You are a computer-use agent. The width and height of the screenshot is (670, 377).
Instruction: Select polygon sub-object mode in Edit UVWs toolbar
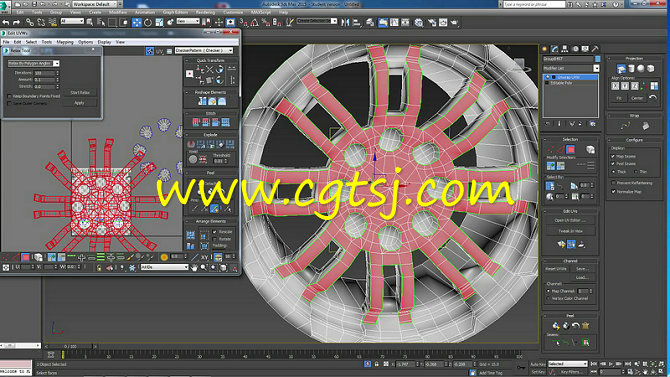[x=26, y=257]
